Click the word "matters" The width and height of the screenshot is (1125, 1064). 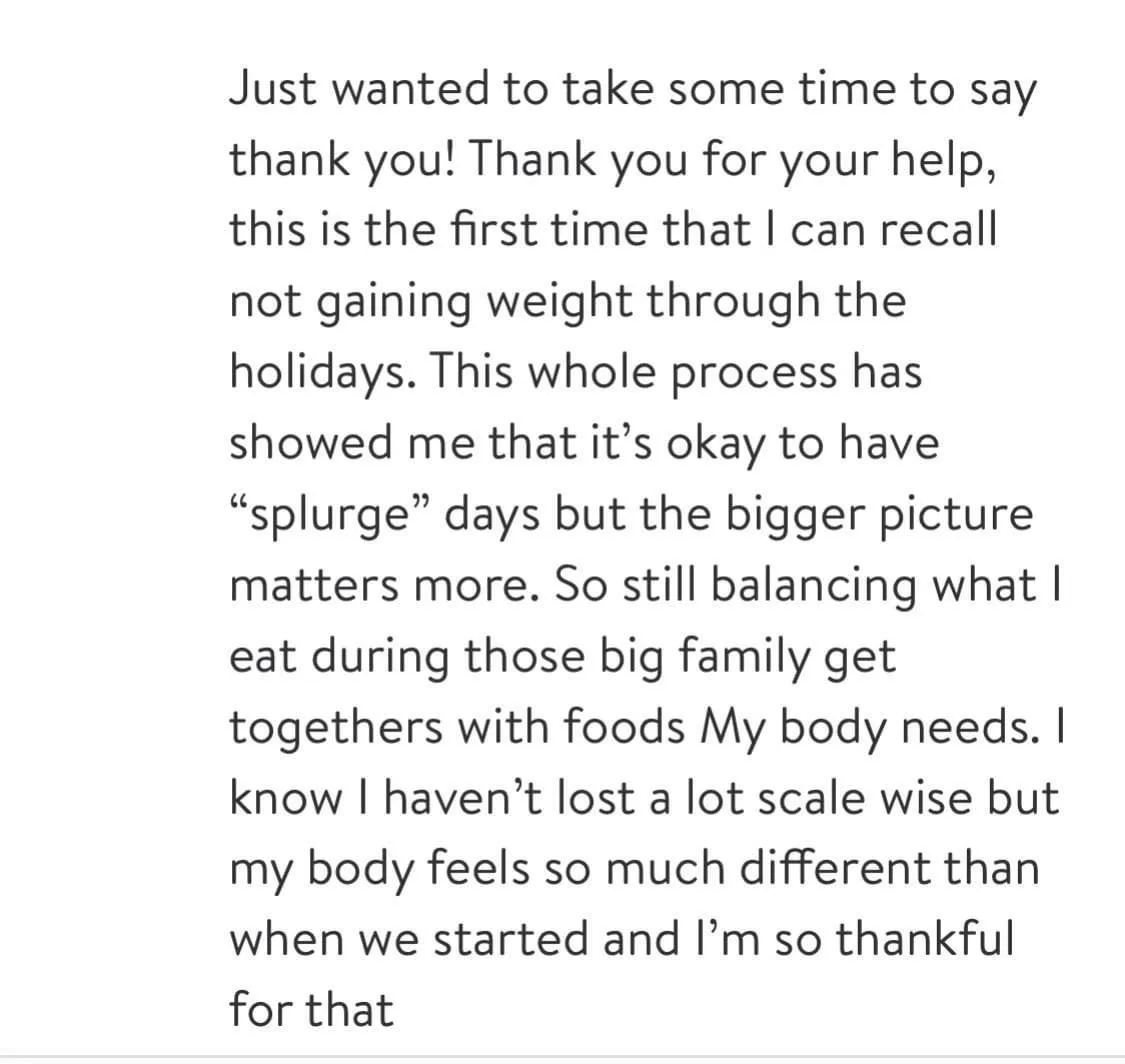click(x=314, y=585)
